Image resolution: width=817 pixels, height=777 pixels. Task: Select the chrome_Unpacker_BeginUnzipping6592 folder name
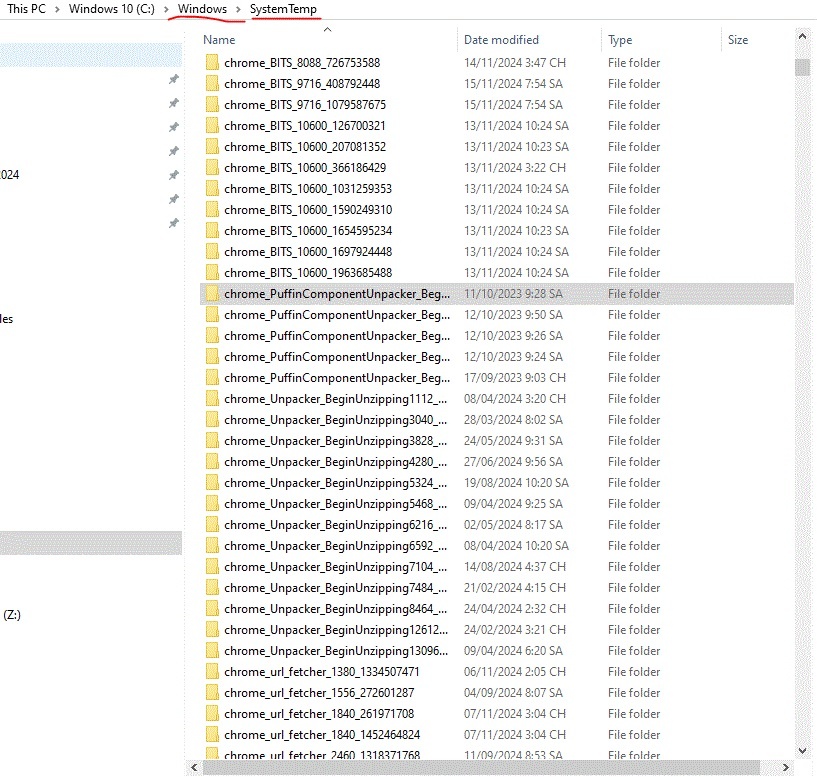click(x=336, y=546)
